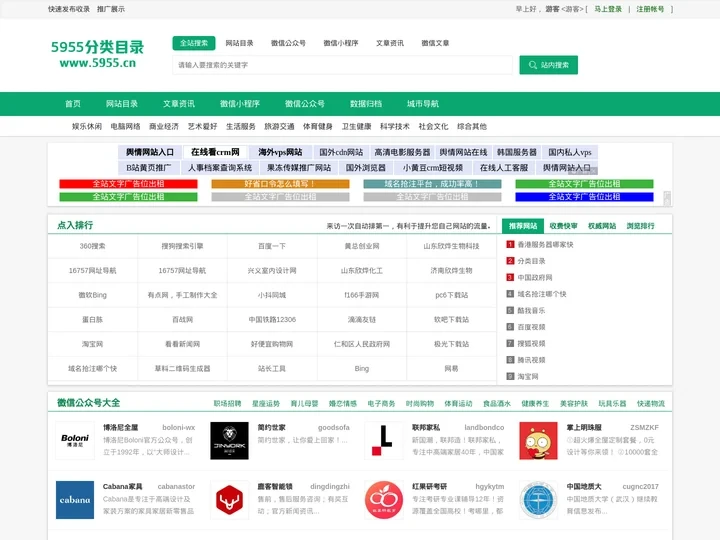
Task: Click the blue 全站文字广告位出租 banner
Action: 584,197
